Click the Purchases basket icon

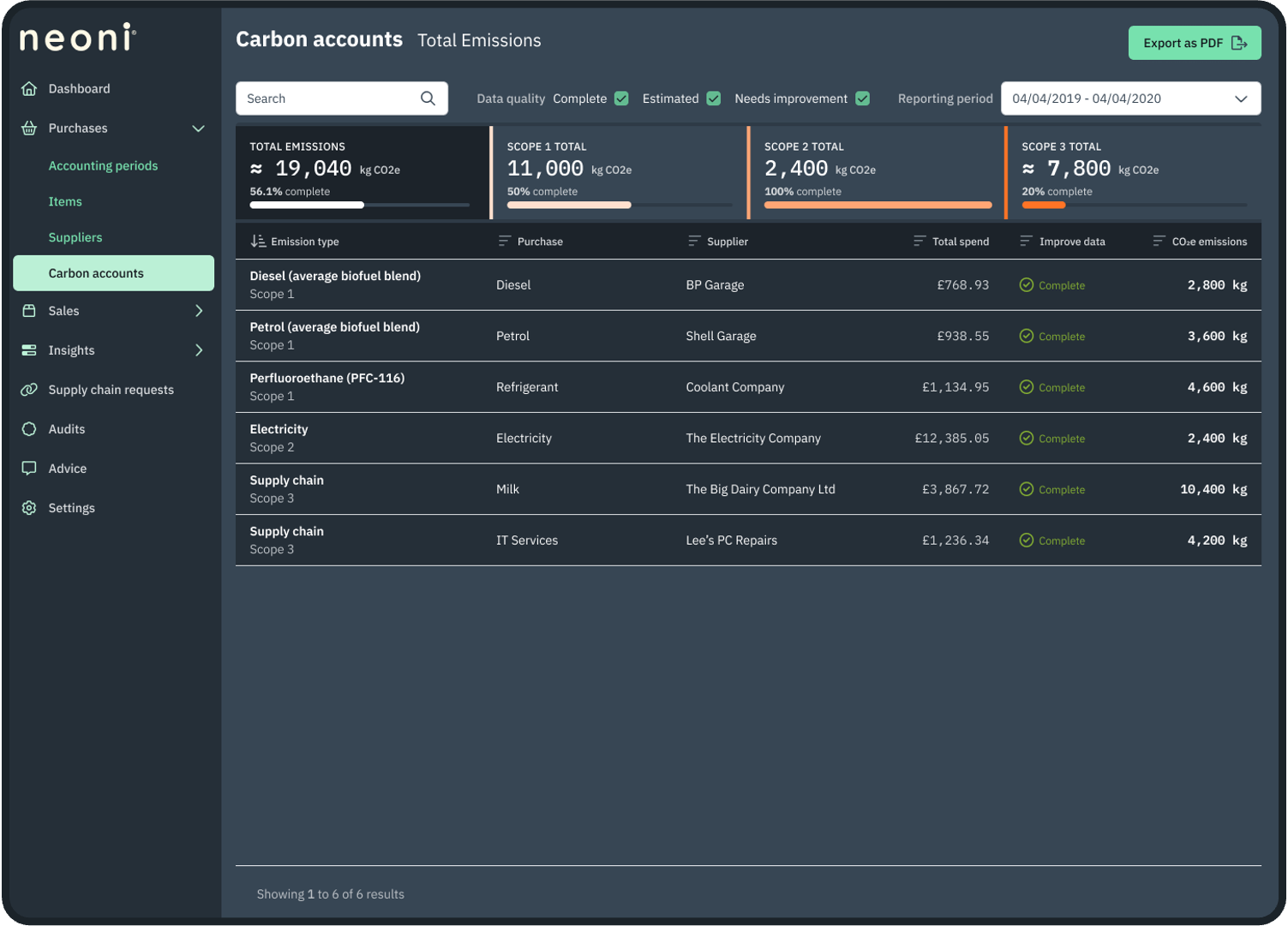(x=29, y=128)
